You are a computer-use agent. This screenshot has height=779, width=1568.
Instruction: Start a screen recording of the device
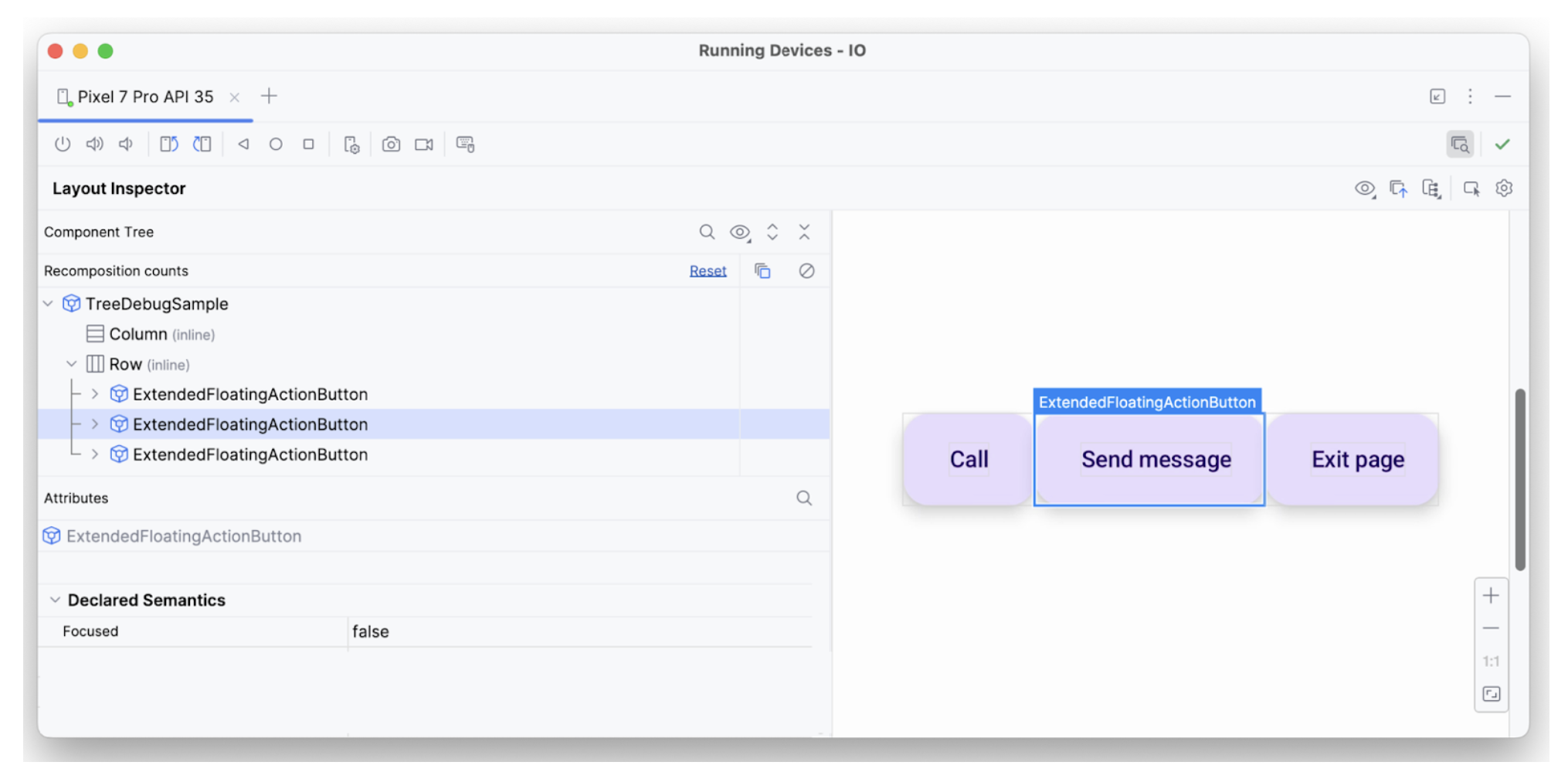coord(423,144)
